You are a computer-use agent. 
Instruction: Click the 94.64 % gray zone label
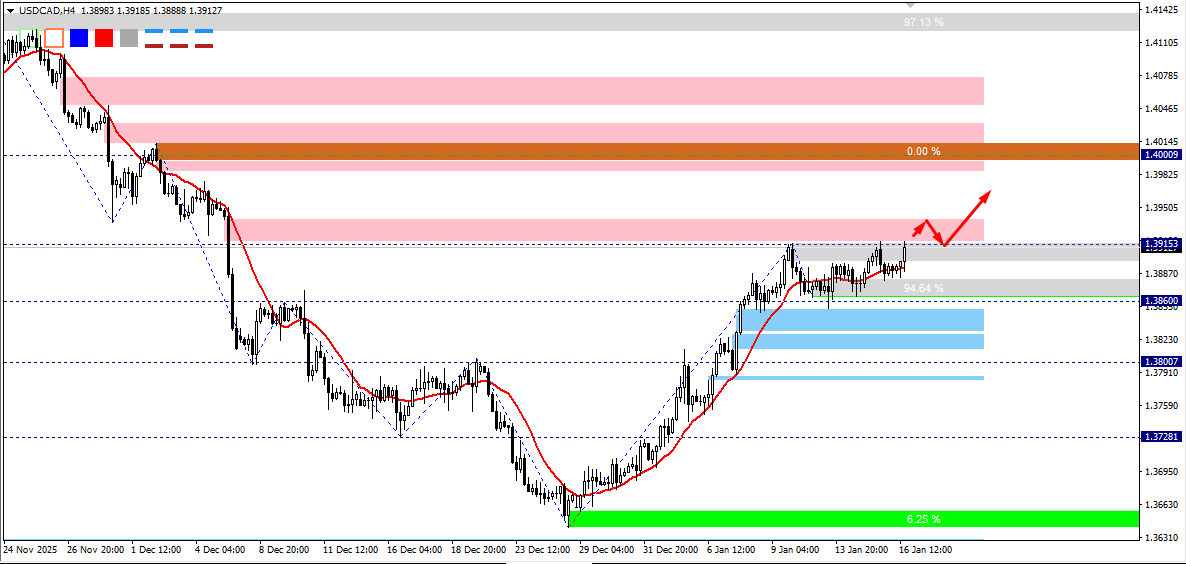[924, 287]
